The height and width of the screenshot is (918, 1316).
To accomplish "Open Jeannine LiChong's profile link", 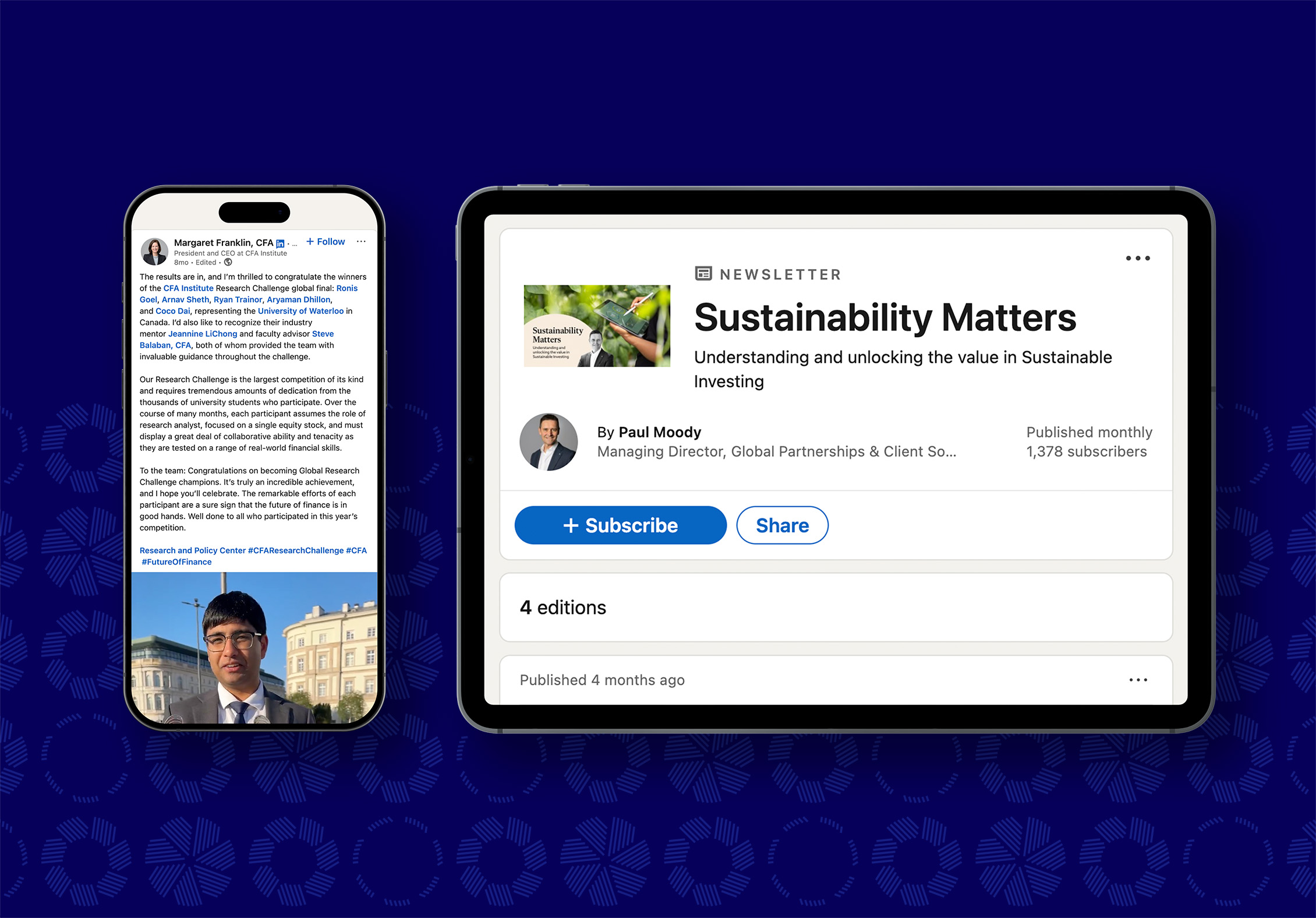I will tap(203, 334).
